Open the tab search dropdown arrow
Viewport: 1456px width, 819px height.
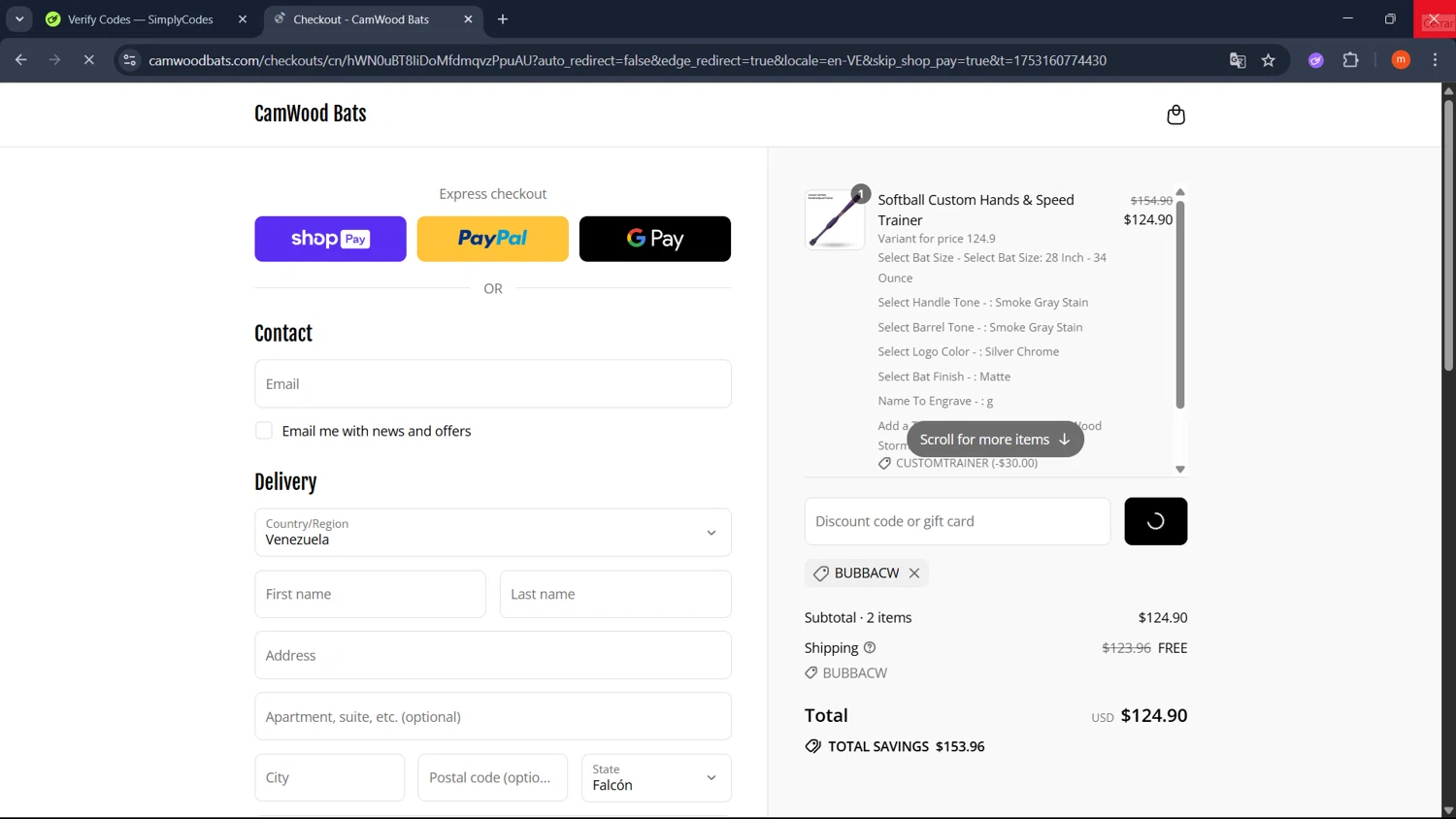[x=19, y=18]
